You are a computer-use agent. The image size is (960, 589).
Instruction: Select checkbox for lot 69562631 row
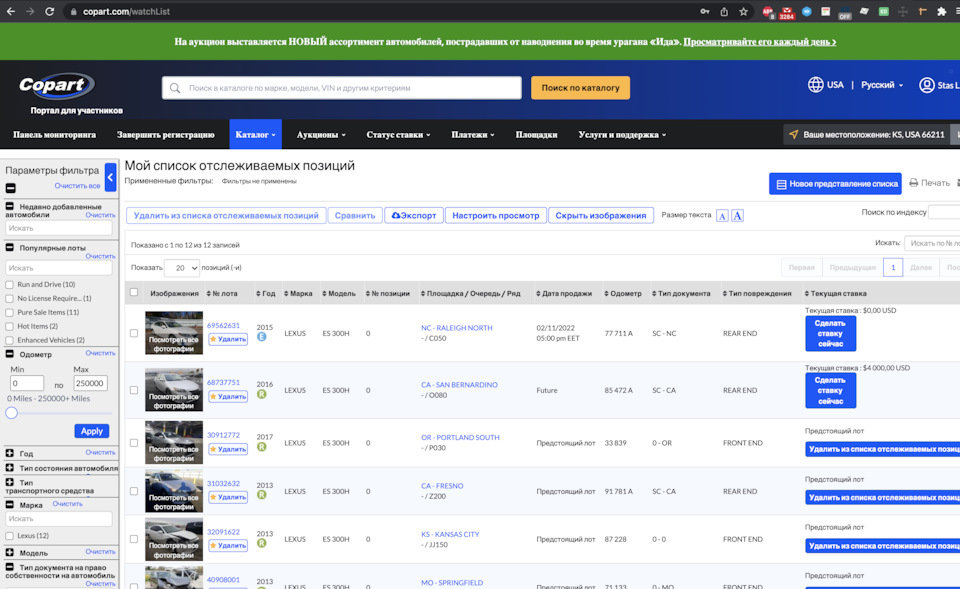[133, 333]
